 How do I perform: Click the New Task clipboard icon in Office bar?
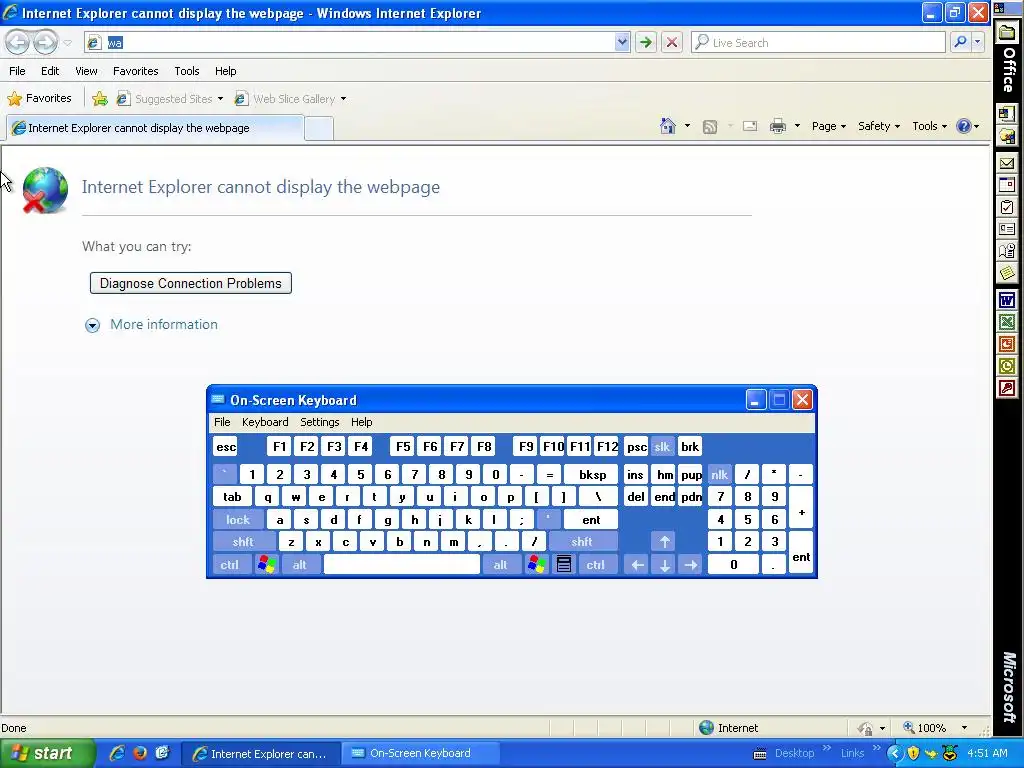coord(1007,207)
